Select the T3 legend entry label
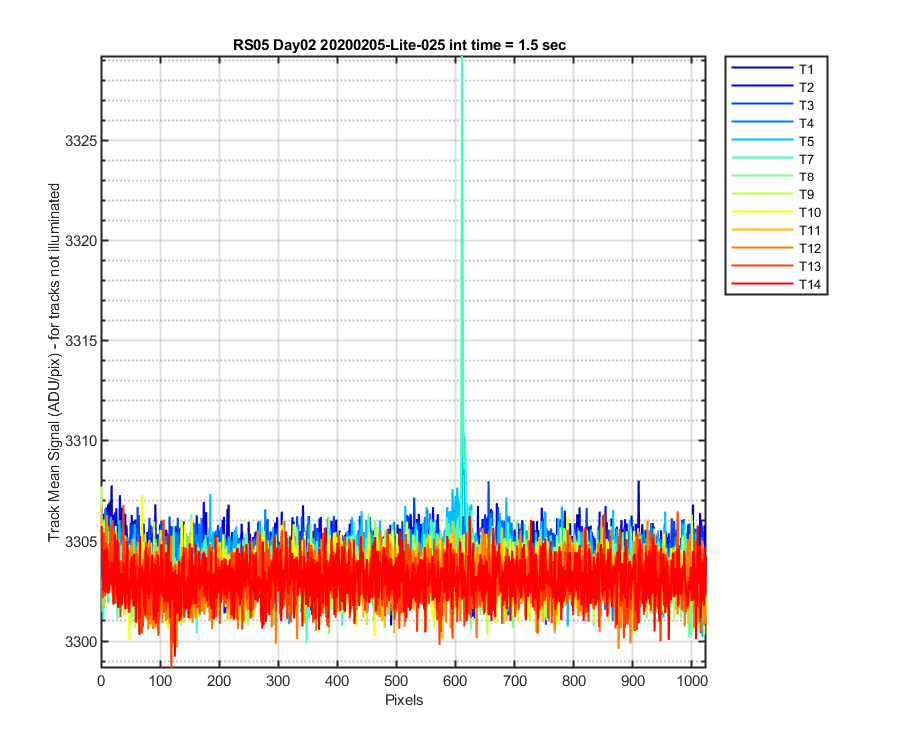This screenshot has height=750, width=900. tap(806, 106)
